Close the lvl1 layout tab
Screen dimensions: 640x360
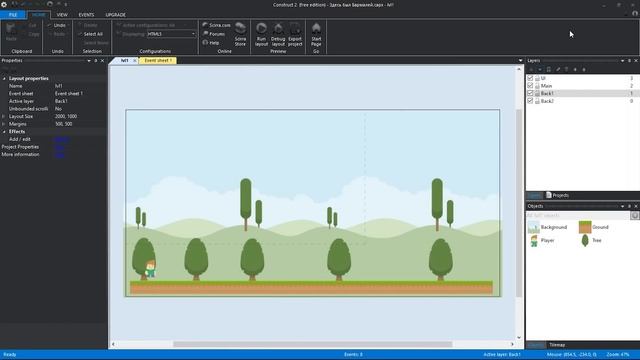pos(134,60)
